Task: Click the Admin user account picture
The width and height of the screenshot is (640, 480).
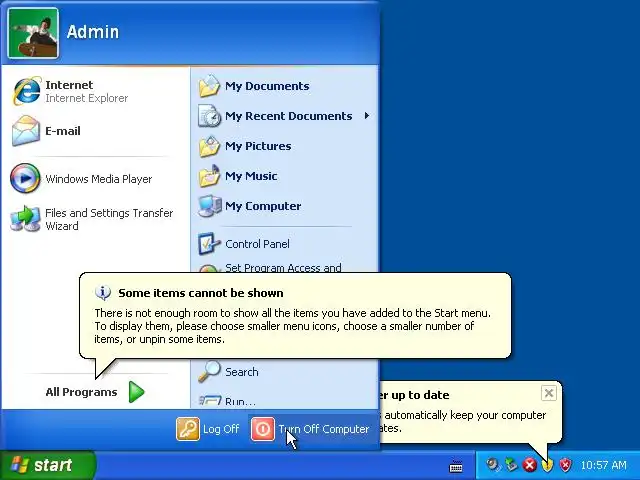Action: click(x=33, y=33)
